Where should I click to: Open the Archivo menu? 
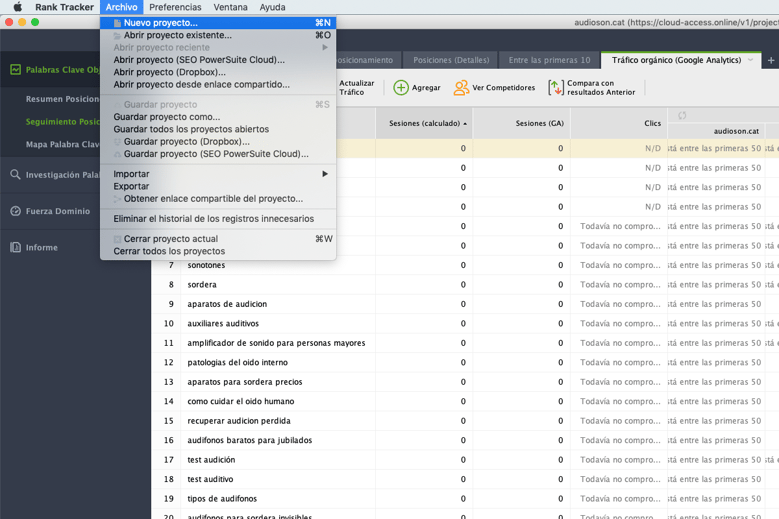coord(122,7)
